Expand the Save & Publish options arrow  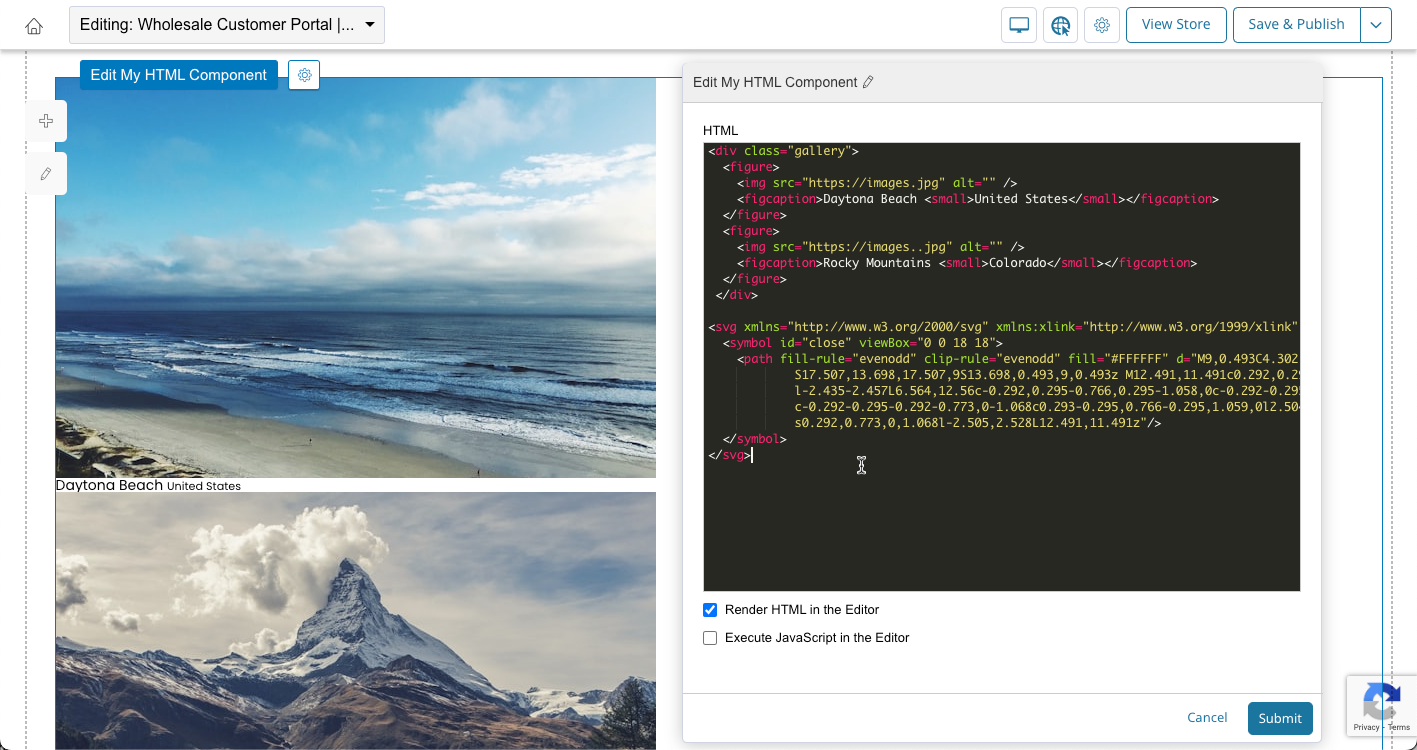pos(1376,25)
